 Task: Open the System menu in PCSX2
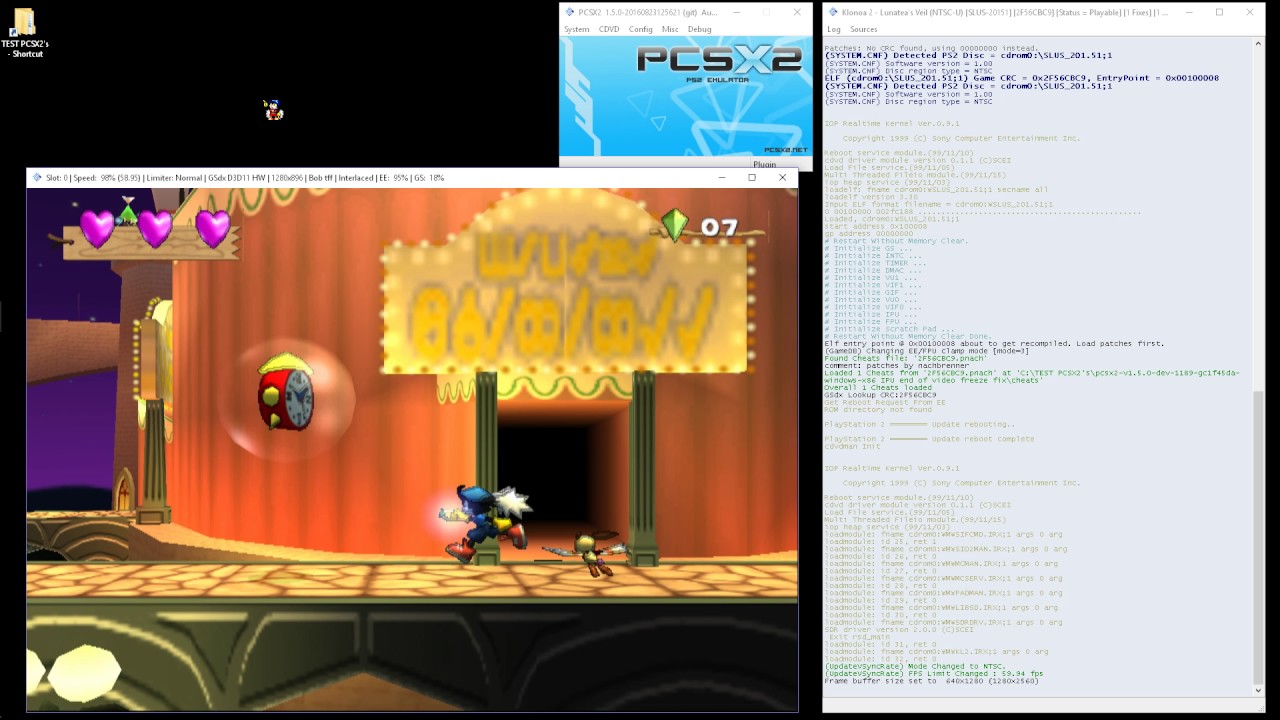coord(577,30)
